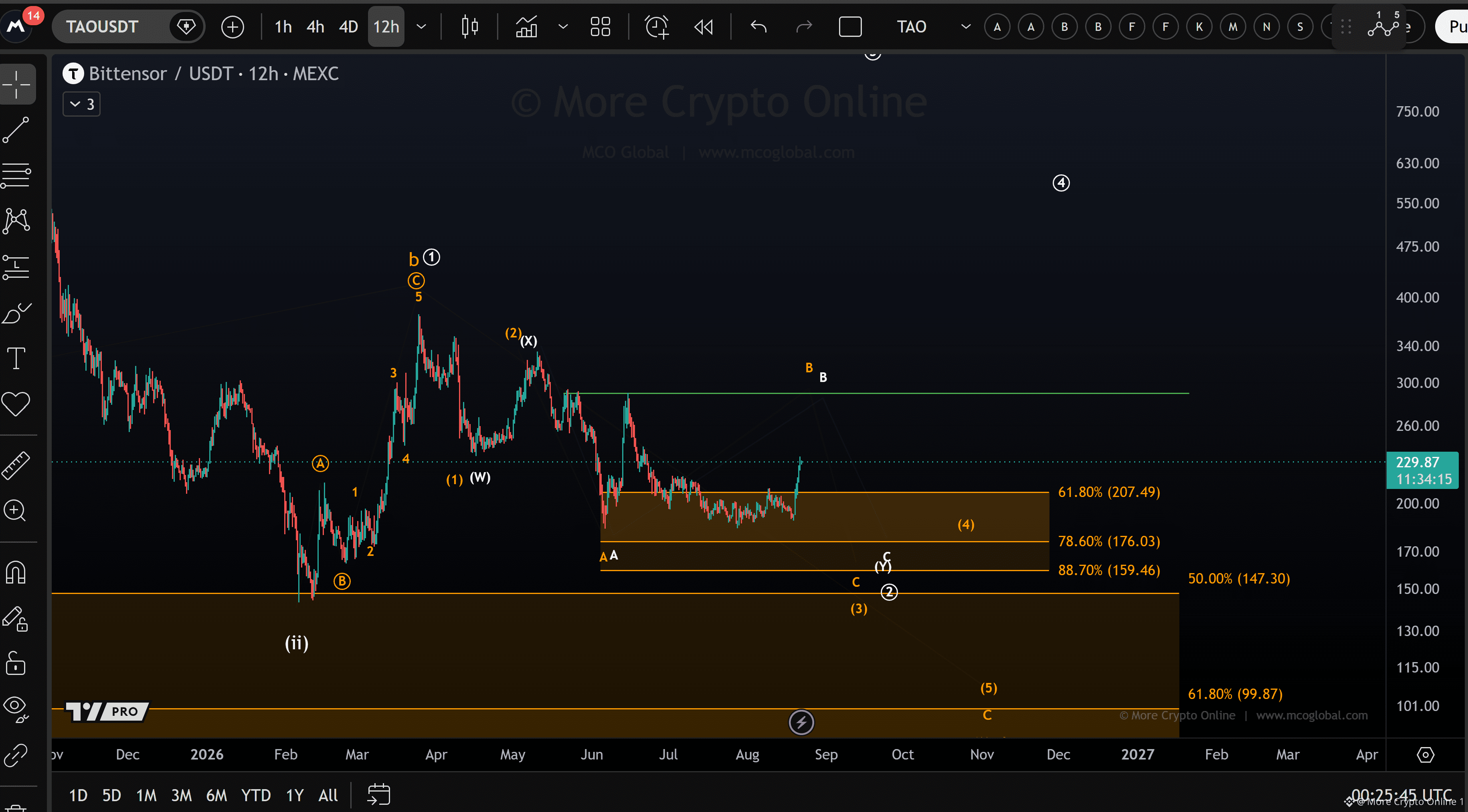Image resolution: width=1468 pixels, height=812 pixels.
Task: Collapse the indicator legend showing 3
Action: click(81, 104)
